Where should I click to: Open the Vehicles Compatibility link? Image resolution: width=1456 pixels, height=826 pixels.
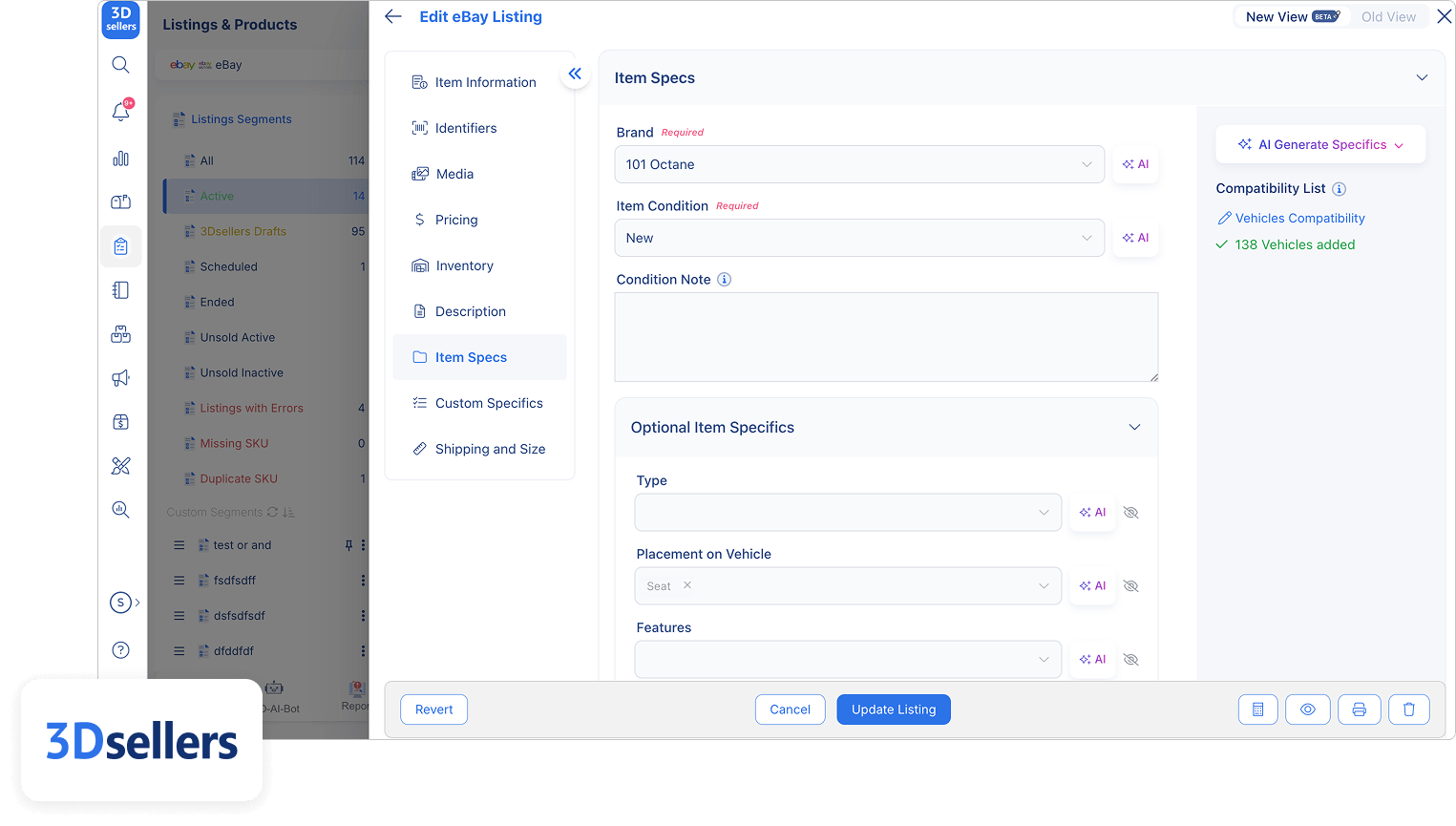point(1292,219)
